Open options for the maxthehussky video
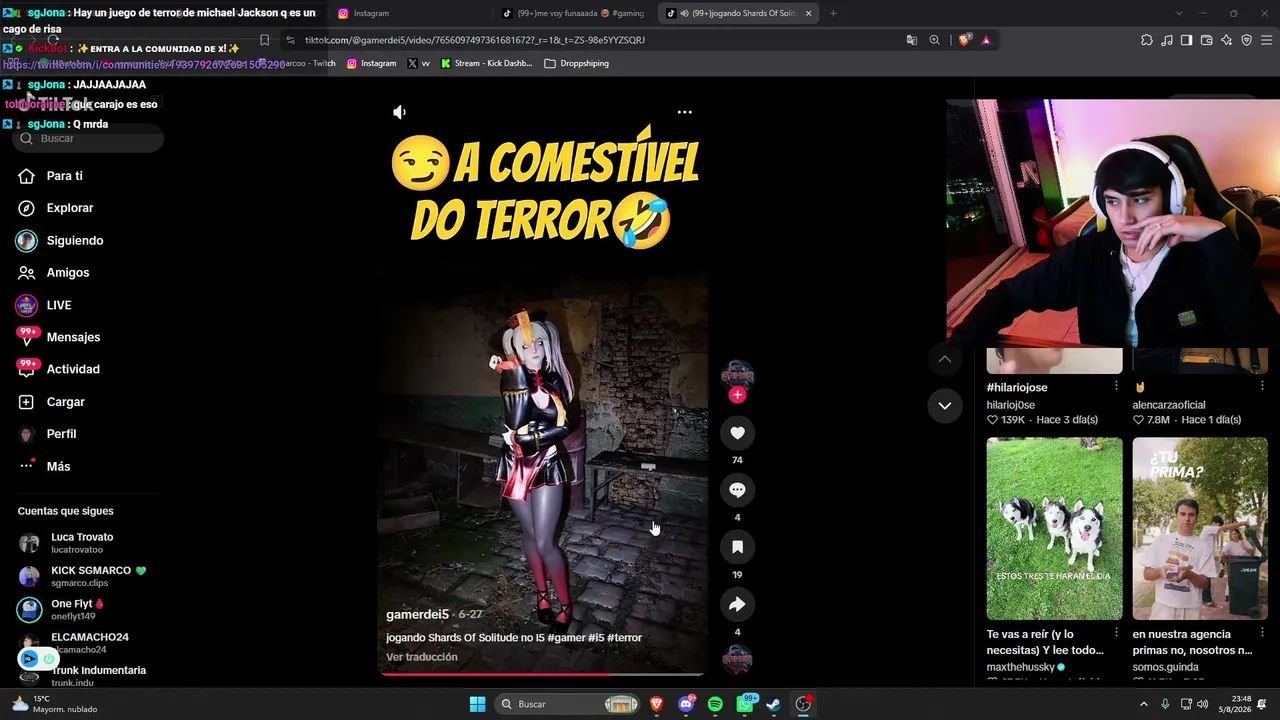 1116,633
